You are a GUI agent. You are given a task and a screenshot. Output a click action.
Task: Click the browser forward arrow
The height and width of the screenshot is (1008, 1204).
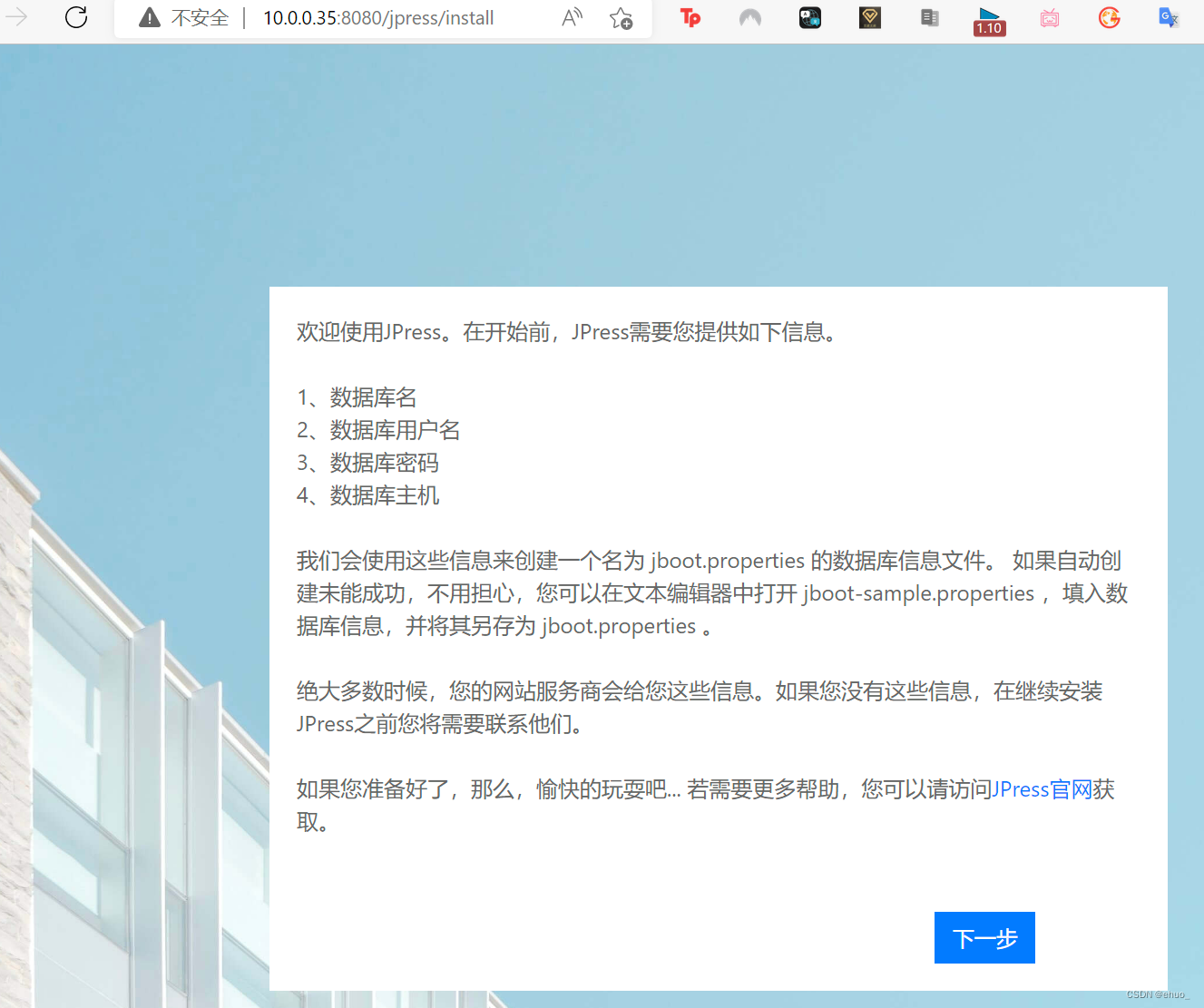pyautogui.click(x=16, y=17)
